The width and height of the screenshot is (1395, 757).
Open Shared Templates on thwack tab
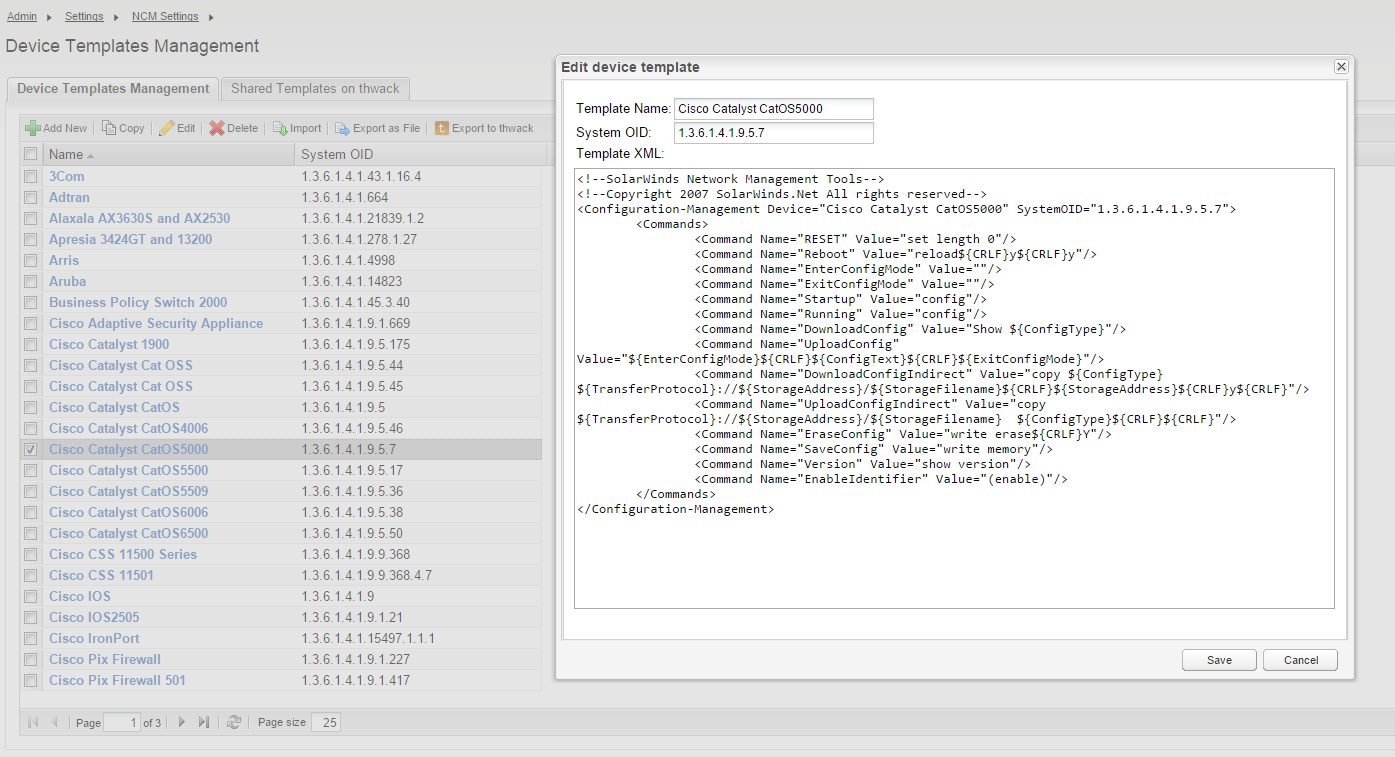(315, 88)
